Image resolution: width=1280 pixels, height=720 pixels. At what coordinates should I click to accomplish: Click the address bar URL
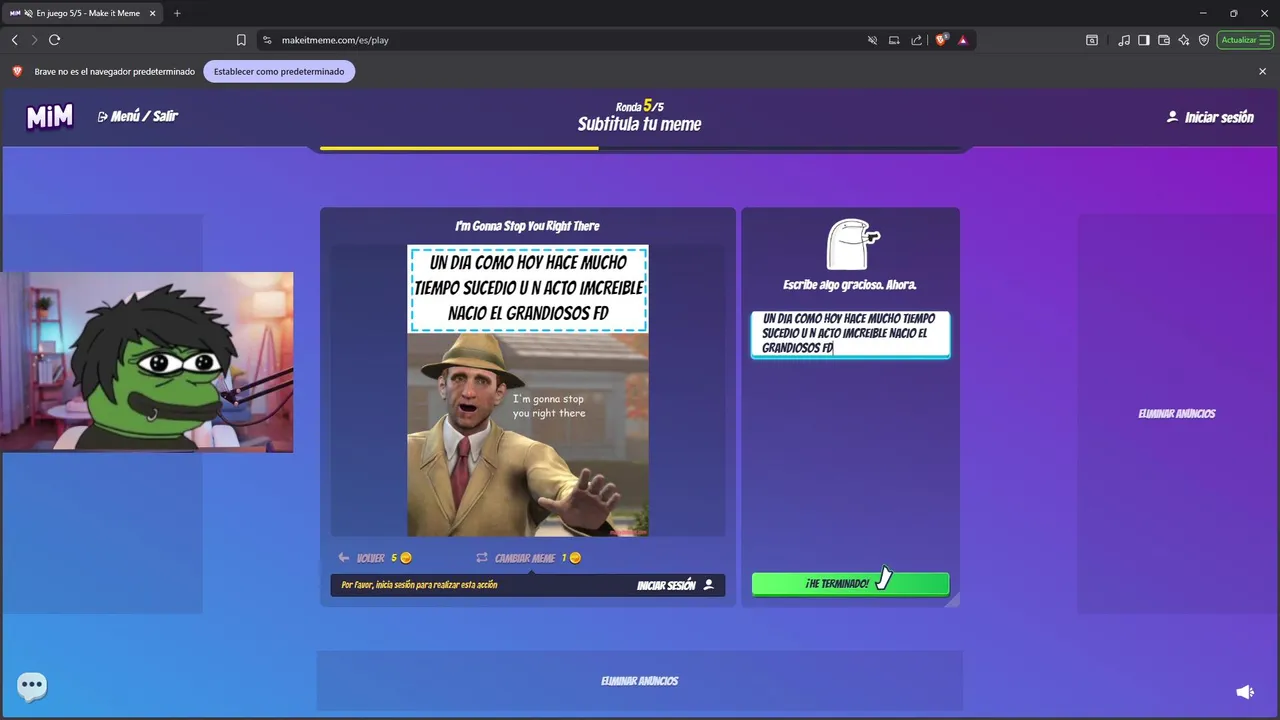[x=335, y=40]
